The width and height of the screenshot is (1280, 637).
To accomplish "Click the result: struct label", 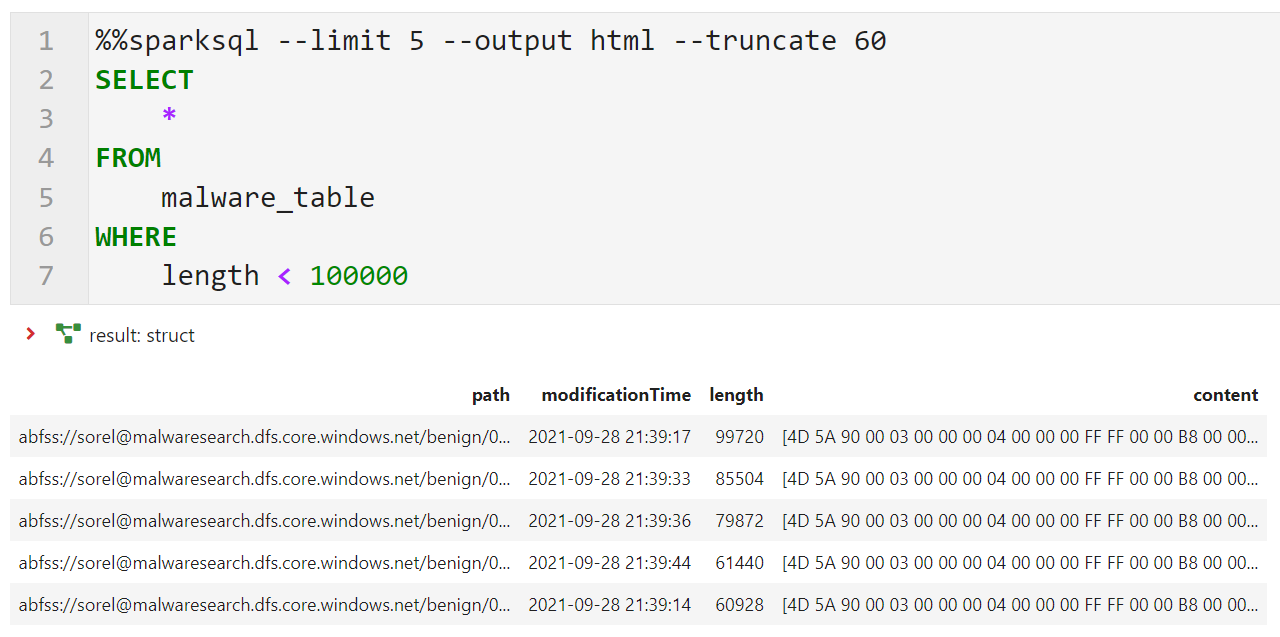I will (142, 336).
